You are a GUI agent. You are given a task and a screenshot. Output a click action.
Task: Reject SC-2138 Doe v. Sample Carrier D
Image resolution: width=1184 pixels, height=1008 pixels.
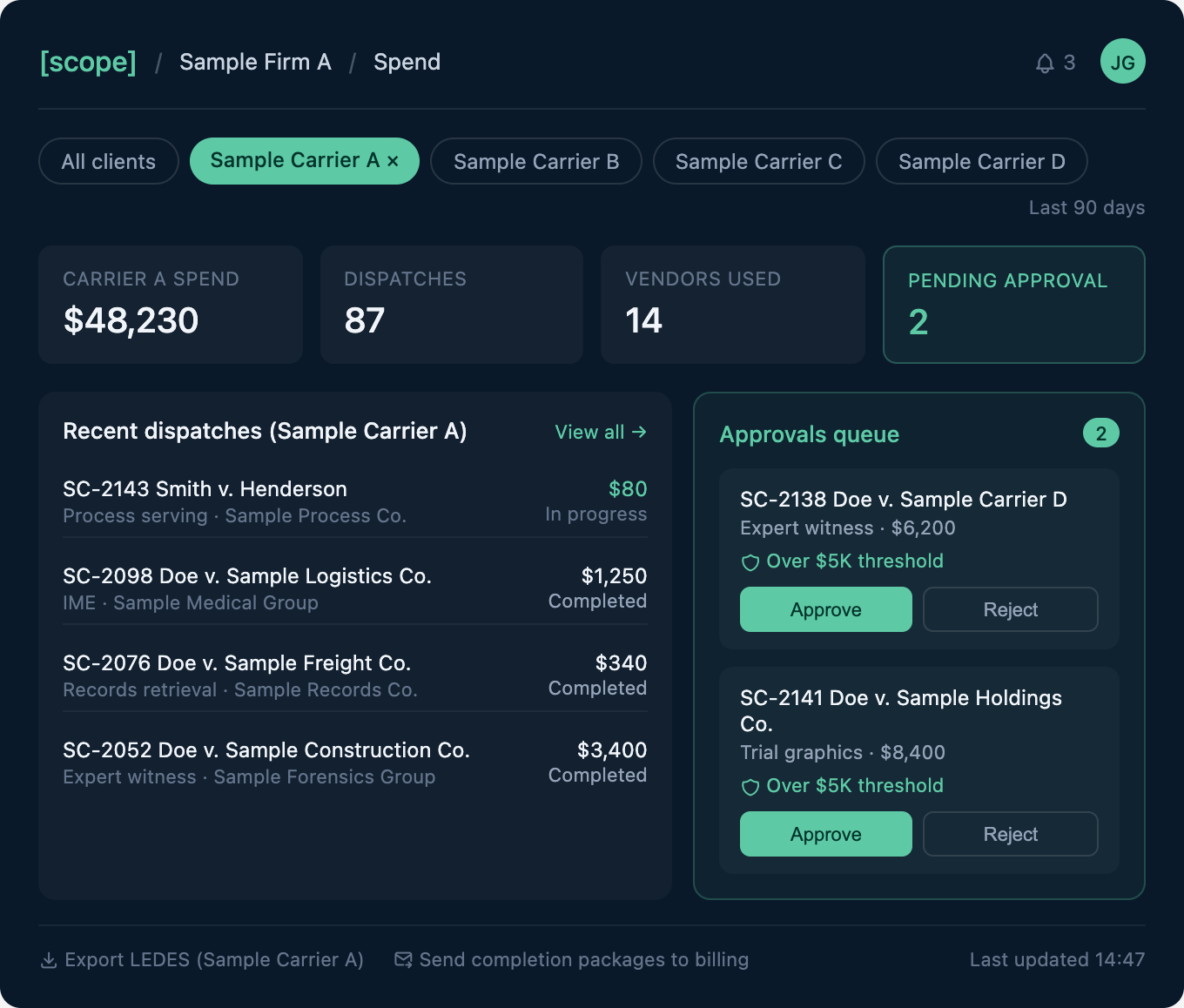(1011, 609)
